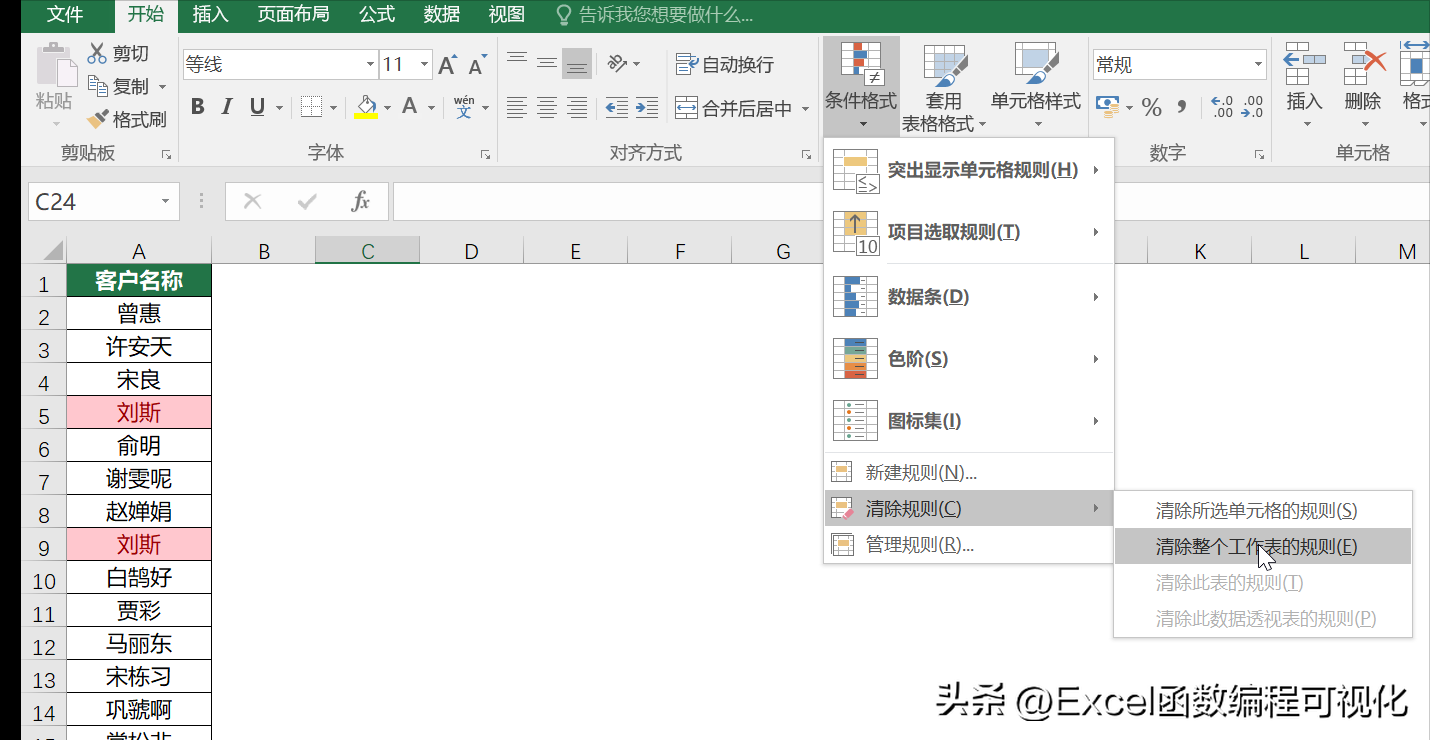This screenshot has width=1430, height=740.
Task: Click the increase decimal icon
Action: (x=1222, y=107)
